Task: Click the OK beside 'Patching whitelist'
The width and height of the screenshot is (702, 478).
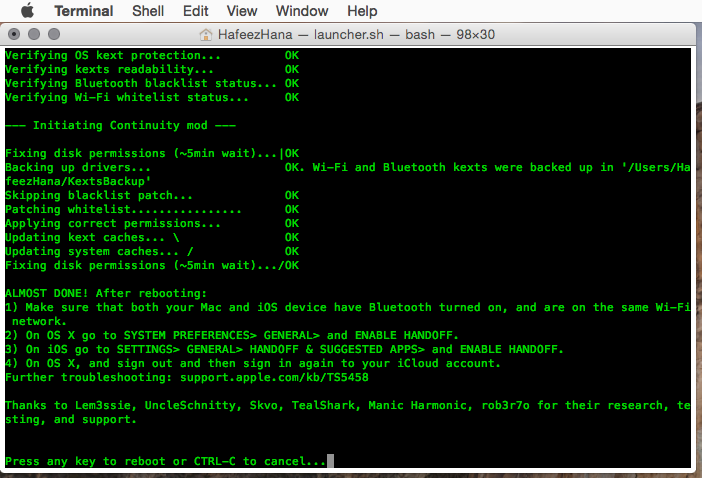Action: (292, 209)
